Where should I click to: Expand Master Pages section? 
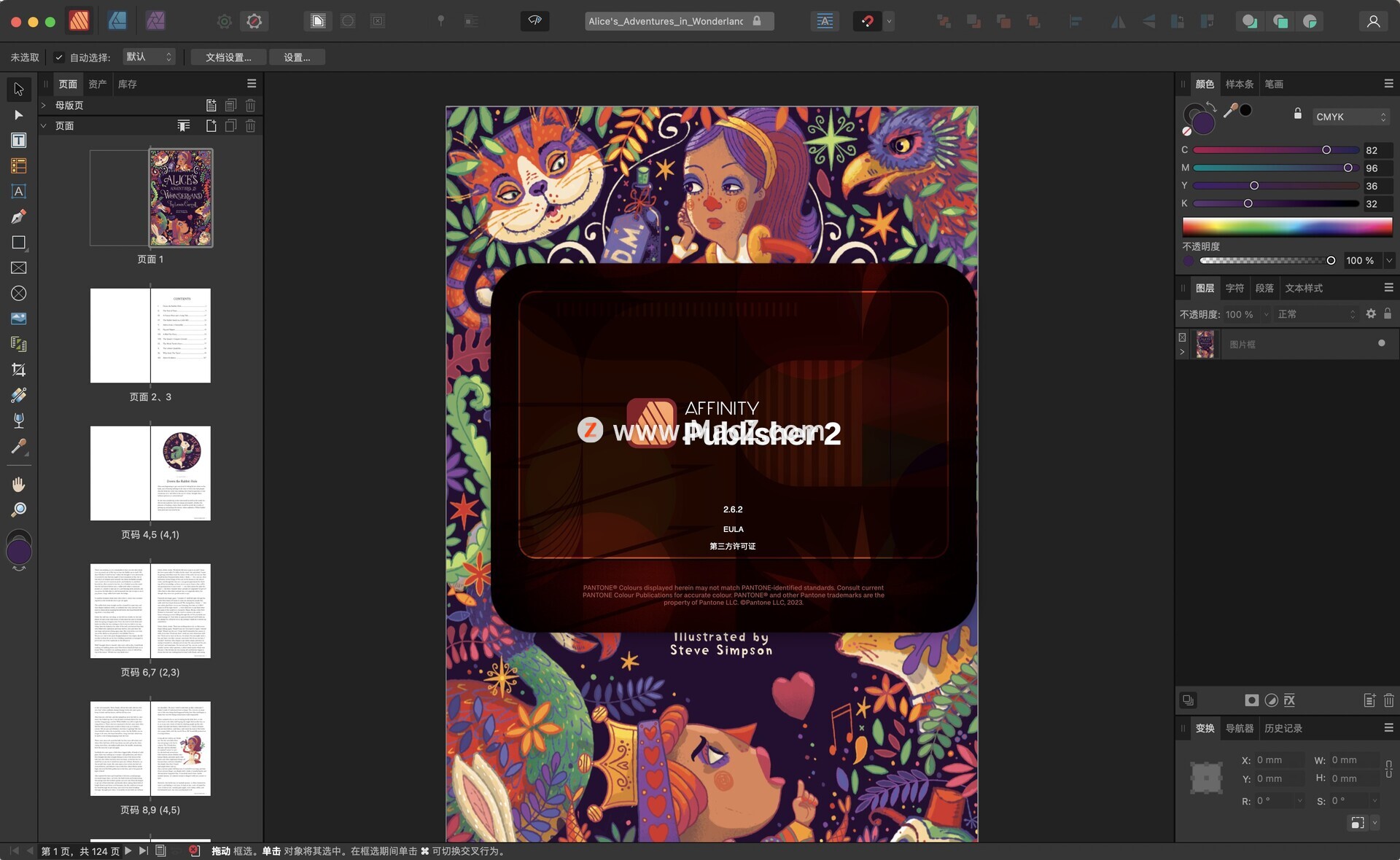click(x=44, y=105)
